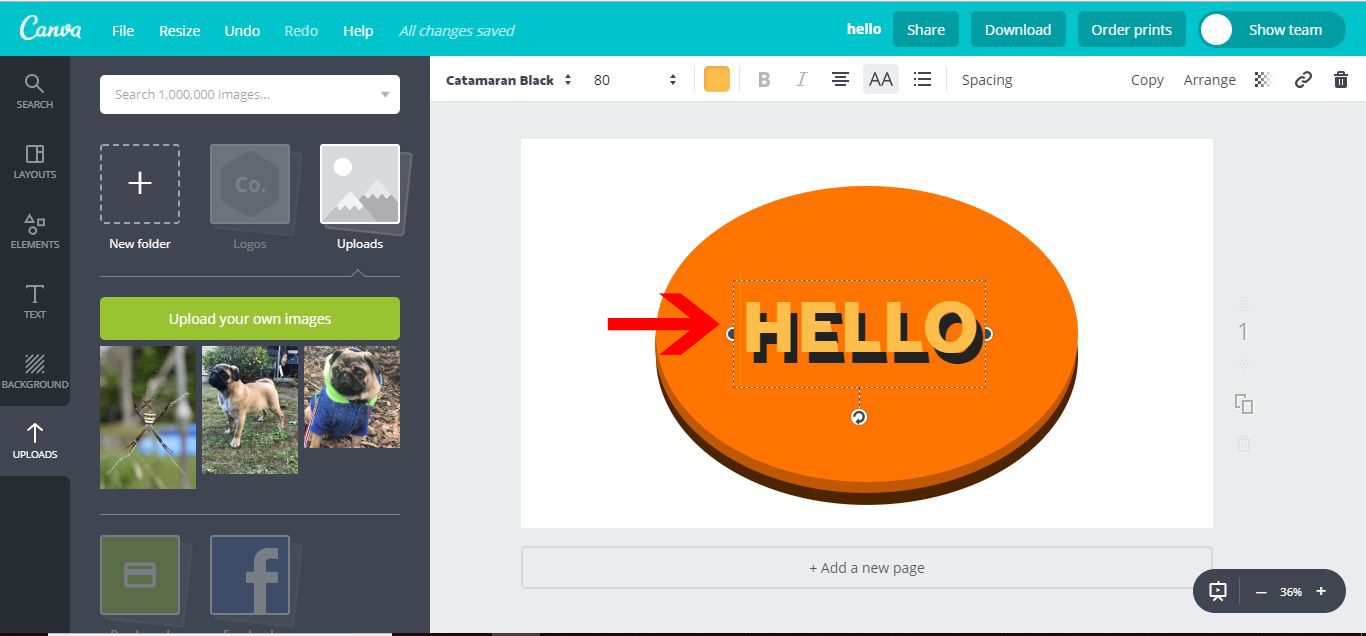Open the Search panel

(35, 90)
